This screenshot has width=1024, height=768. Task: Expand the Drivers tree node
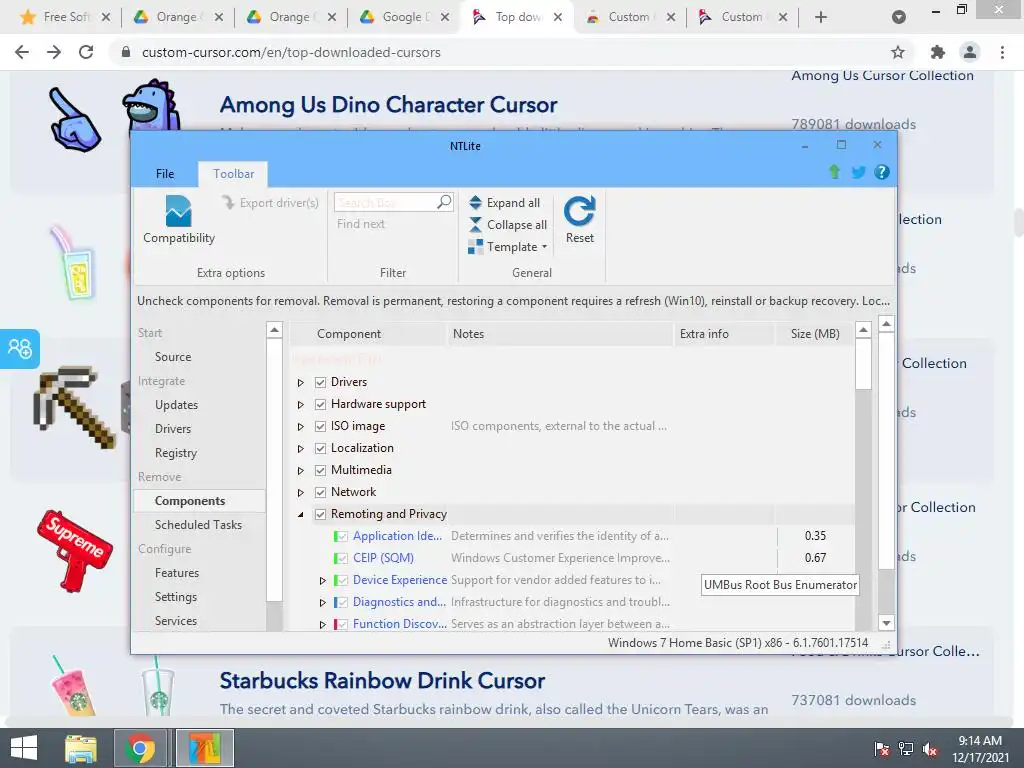tap(300, 383)
